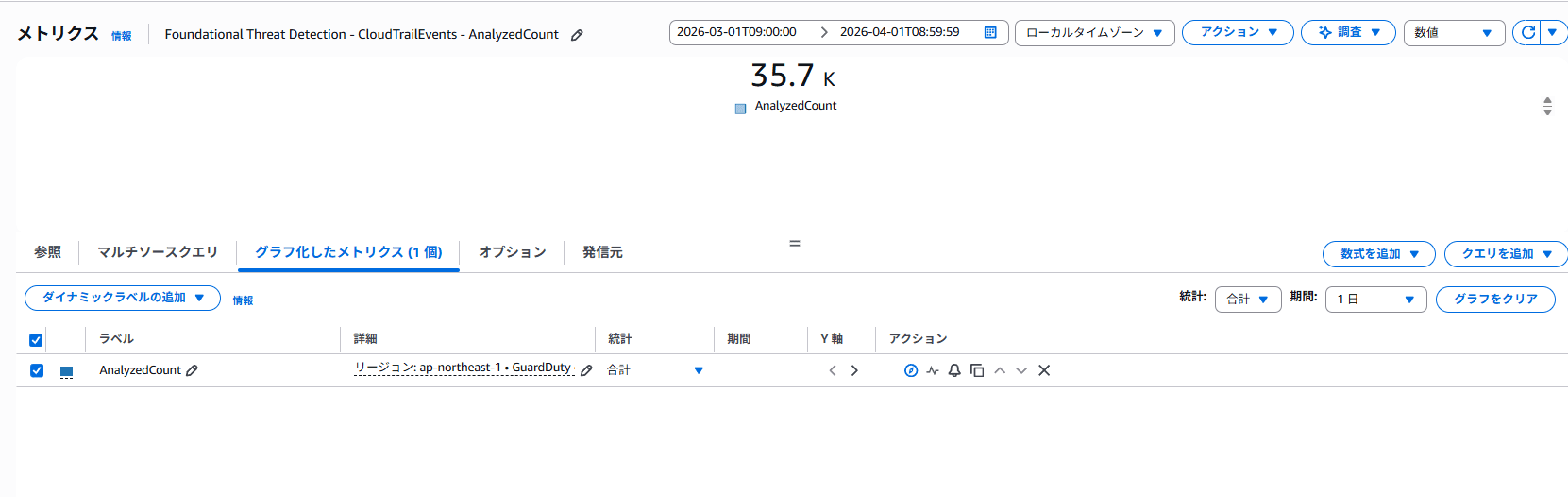Open the ローカルタイムゾーン dropdown
The width and height of the screenshot is (1568, 497).
click(x=1094, y=32)
